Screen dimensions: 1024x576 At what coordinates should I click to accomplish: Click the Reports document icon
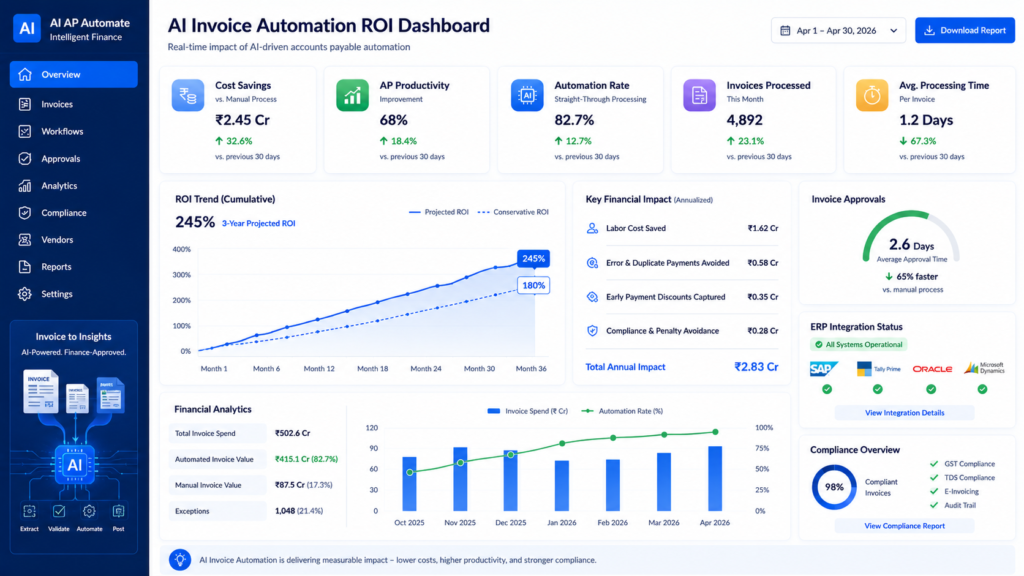(25, 266)
